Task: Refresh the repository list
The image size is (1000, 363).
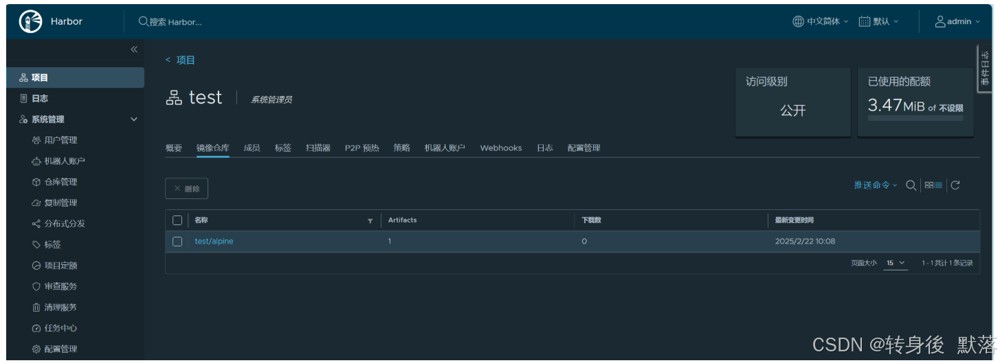Action: tap(955, 185)
